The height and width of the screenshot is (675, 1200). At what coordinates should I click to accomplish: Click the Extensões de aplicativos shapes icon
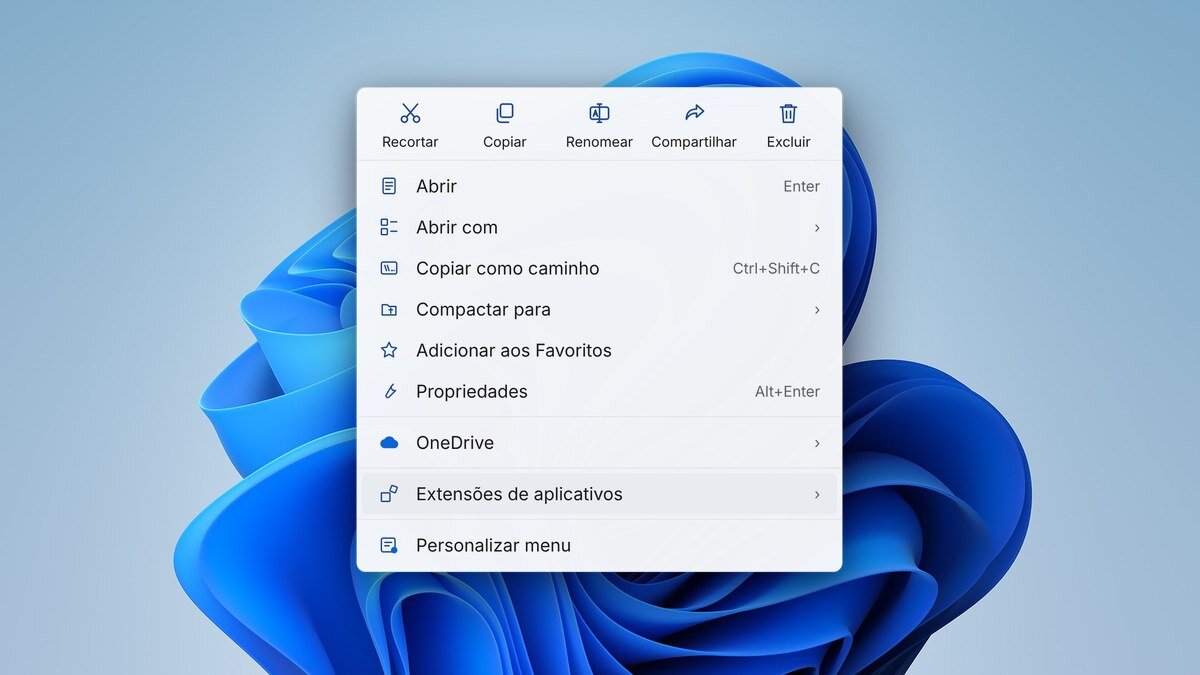tap(389, 494)
